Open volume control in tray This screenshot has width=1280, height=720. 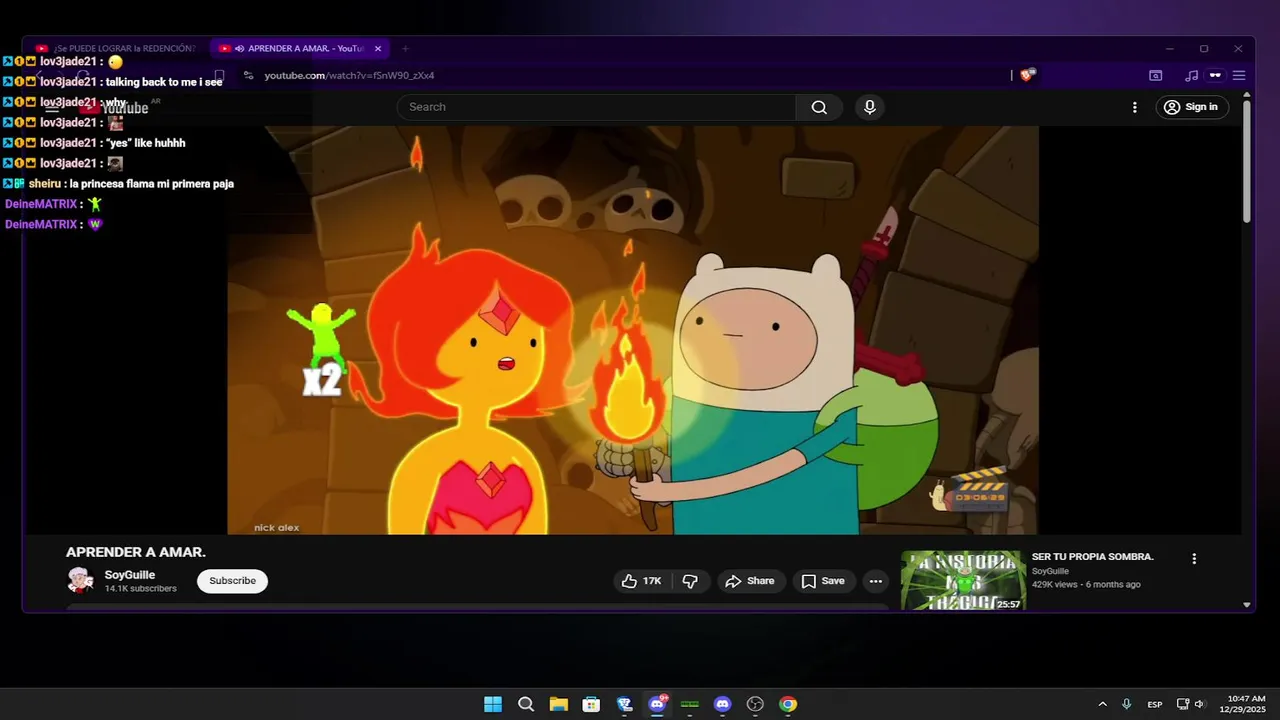1200,704
